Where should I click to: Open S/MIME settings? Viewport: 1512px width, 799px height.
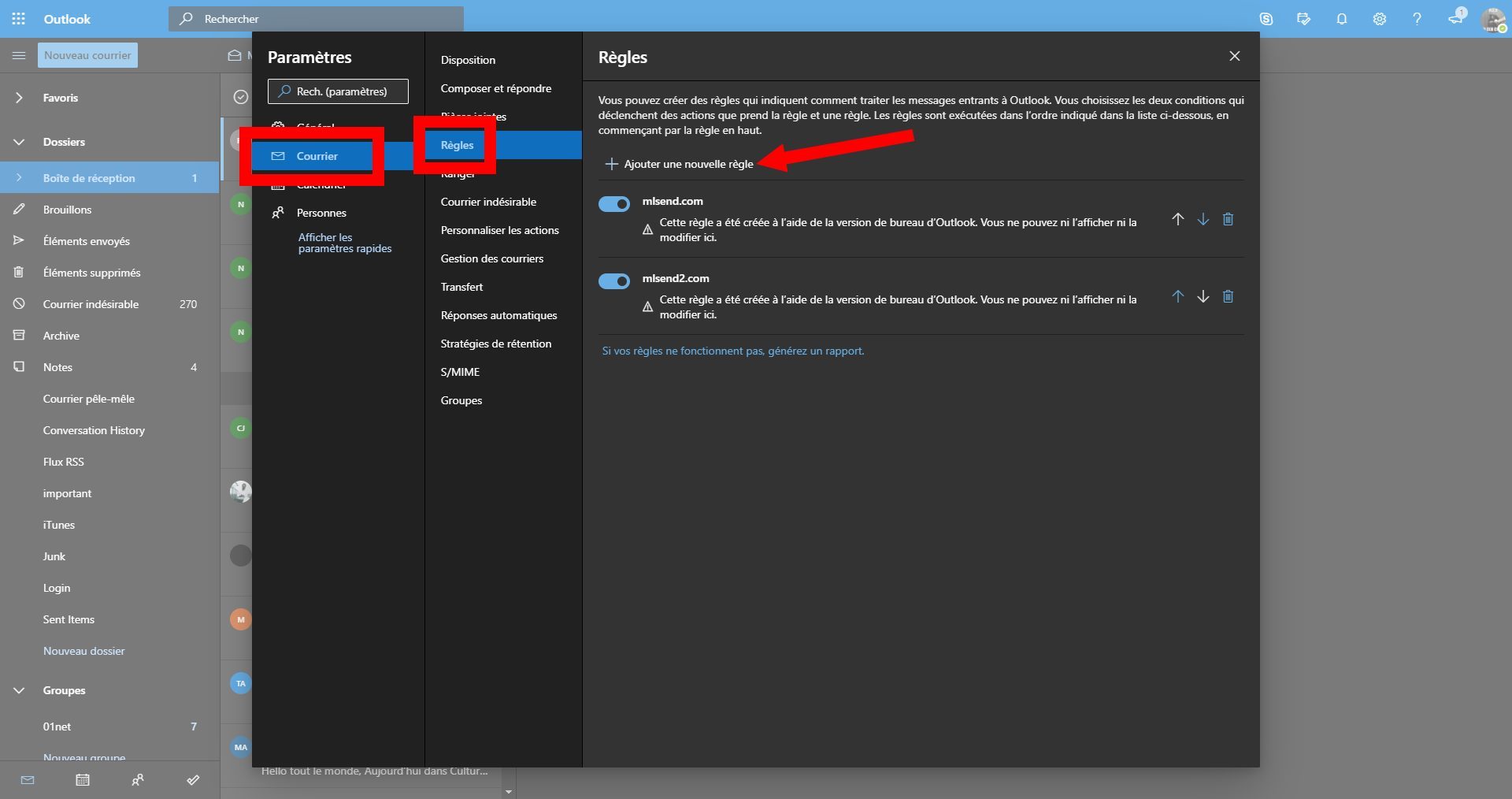[x=460, y=372]
